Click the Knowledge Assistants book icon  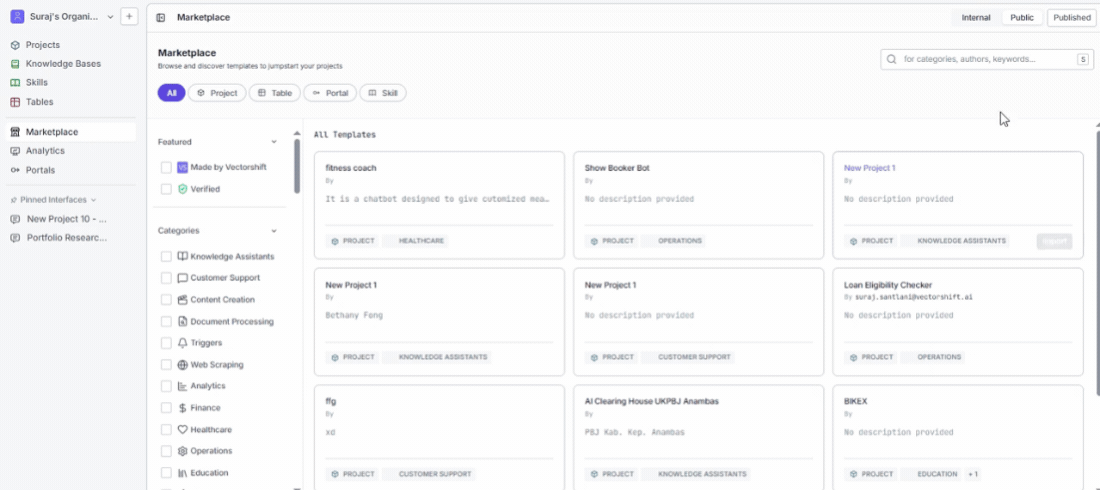[x=182, y=257]
